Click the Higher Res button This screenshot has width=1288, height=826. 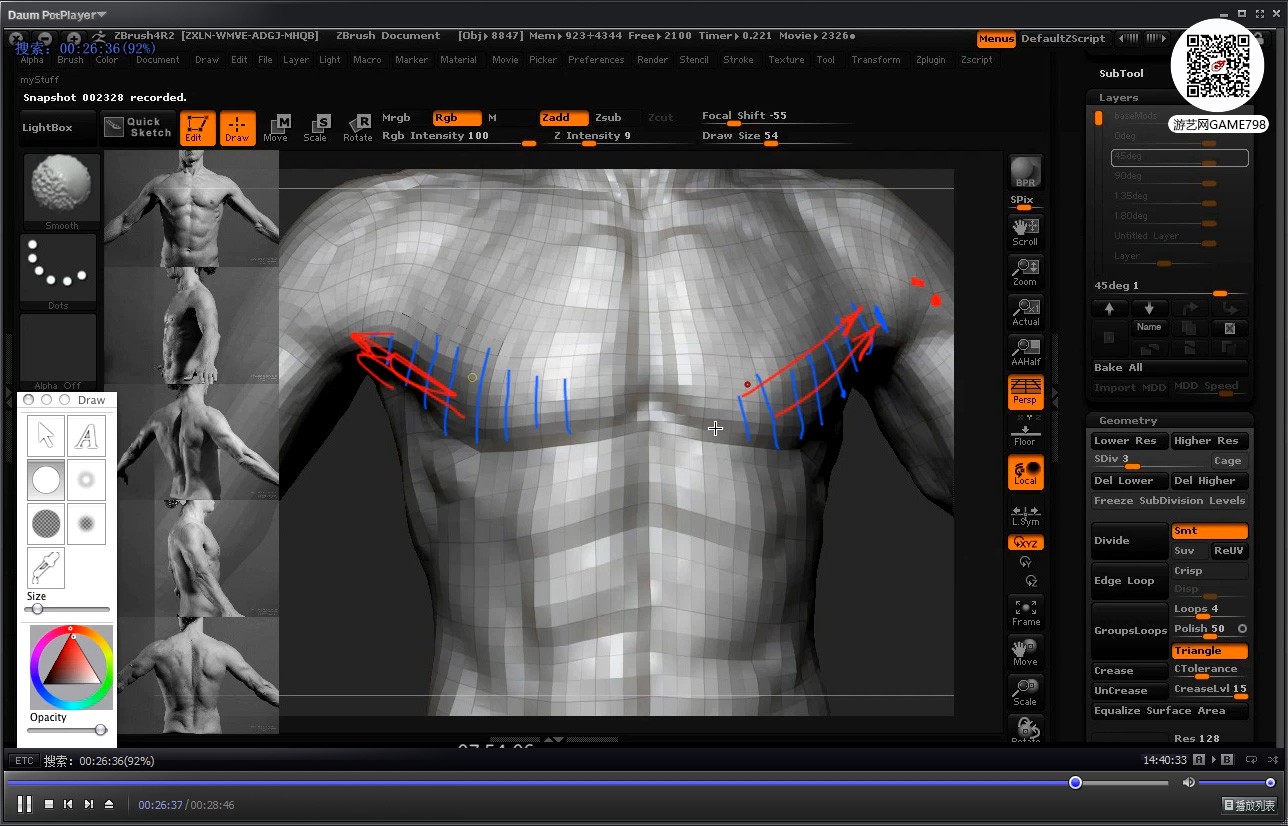coord(1209,441)
